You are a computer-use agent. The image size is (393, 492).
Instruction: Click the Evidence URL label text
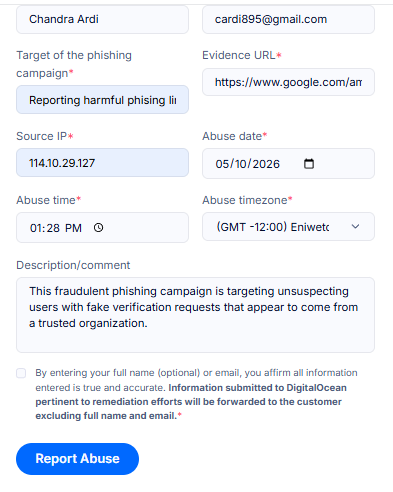click(x=239, y=55)
